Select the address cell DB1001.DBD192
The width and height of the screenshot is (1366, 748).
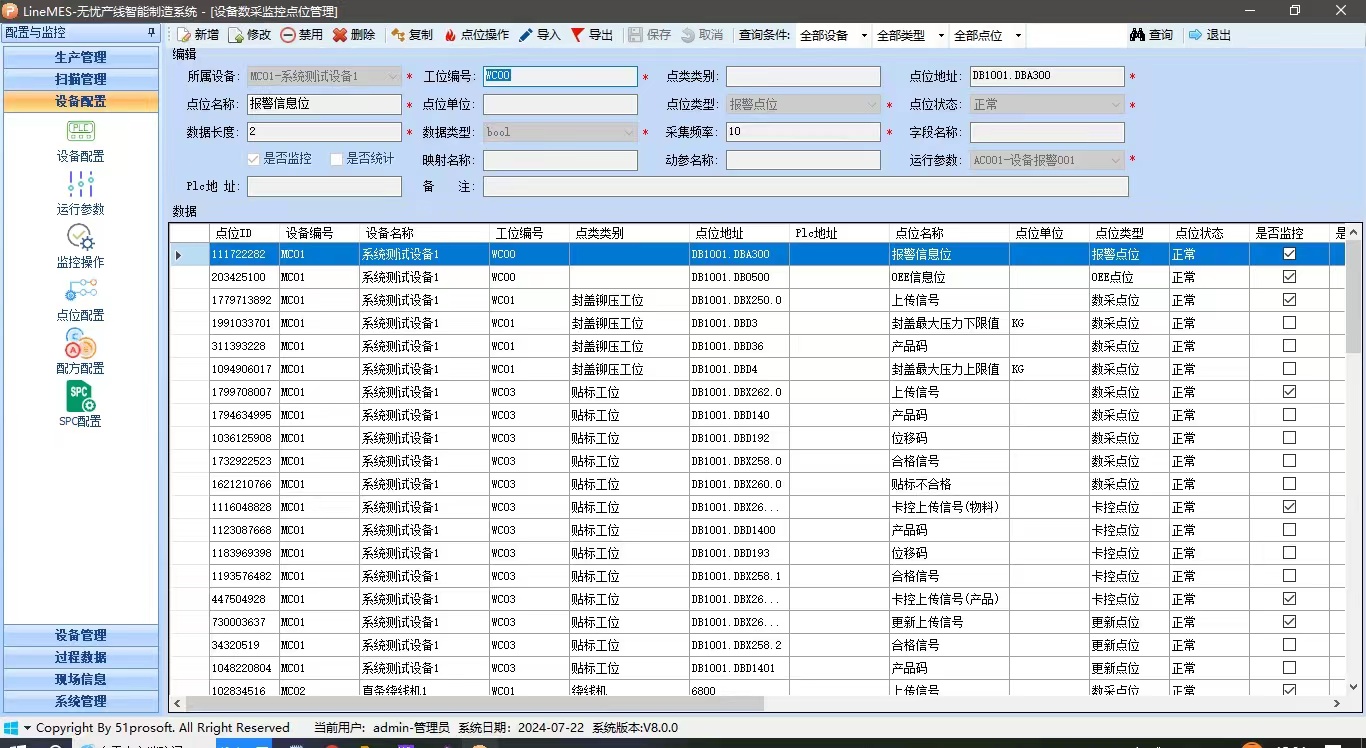pyautogui.click(x=739, y=438)
